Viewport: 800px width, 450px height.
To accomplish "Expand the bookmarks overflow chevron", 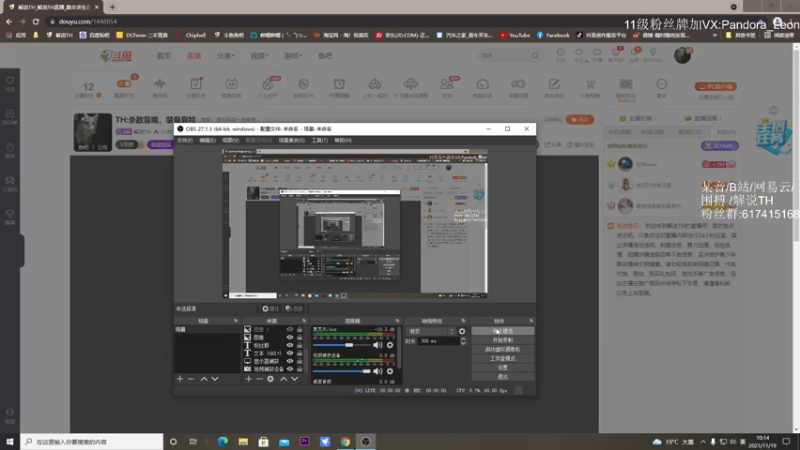I will (x=715, y=35).
